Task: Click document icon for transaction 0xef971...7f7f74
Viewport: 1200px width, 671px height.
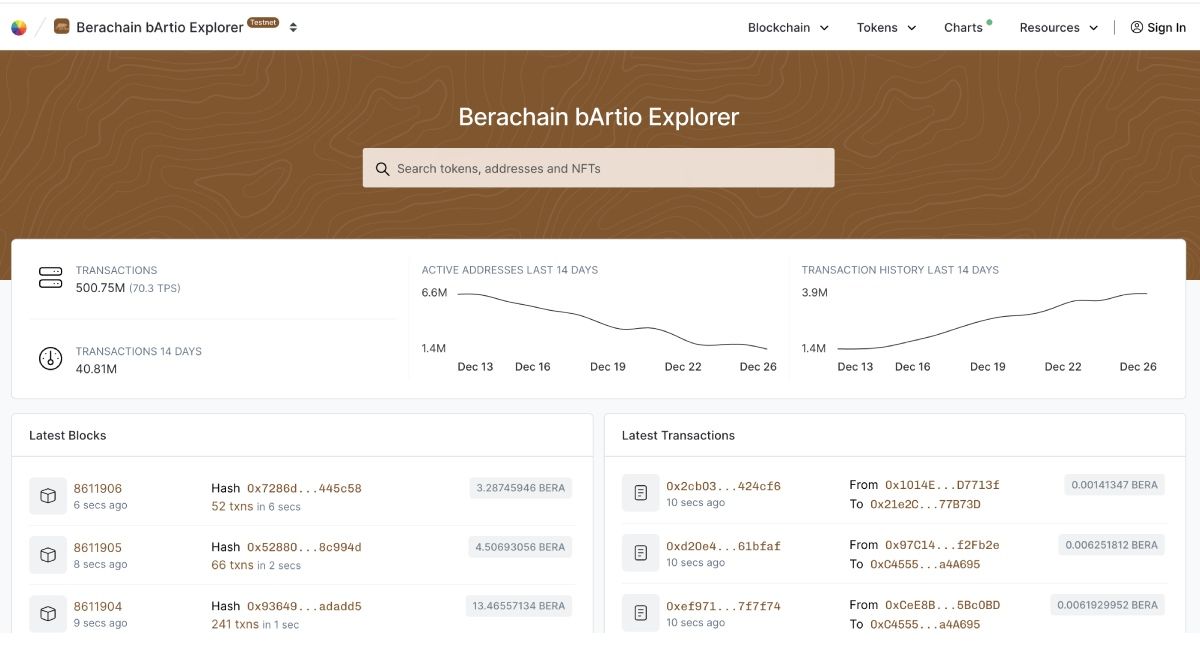Action: point(641,613)
